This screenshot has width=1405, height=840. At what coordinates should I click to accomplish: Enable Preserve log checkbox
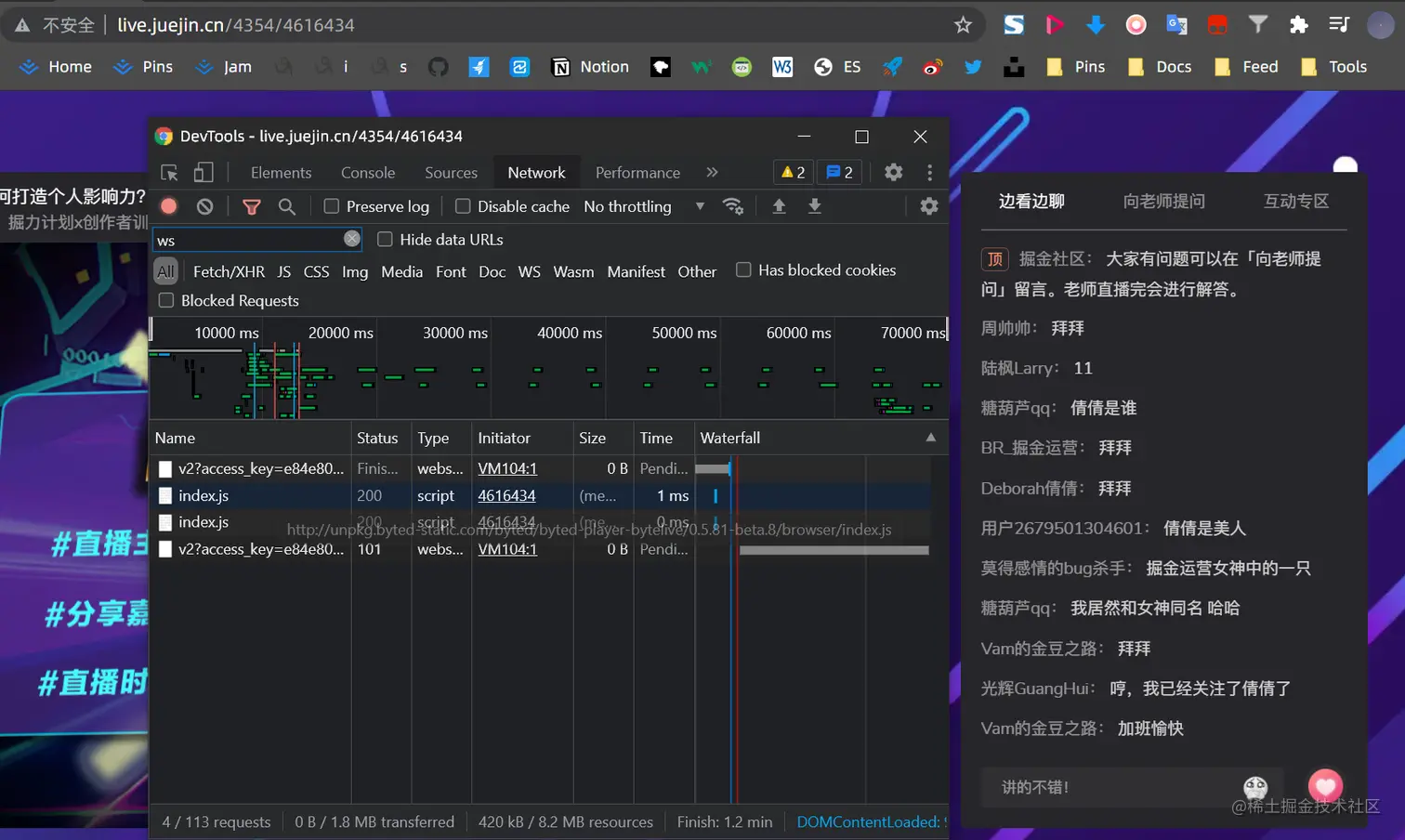pos(331,206)
